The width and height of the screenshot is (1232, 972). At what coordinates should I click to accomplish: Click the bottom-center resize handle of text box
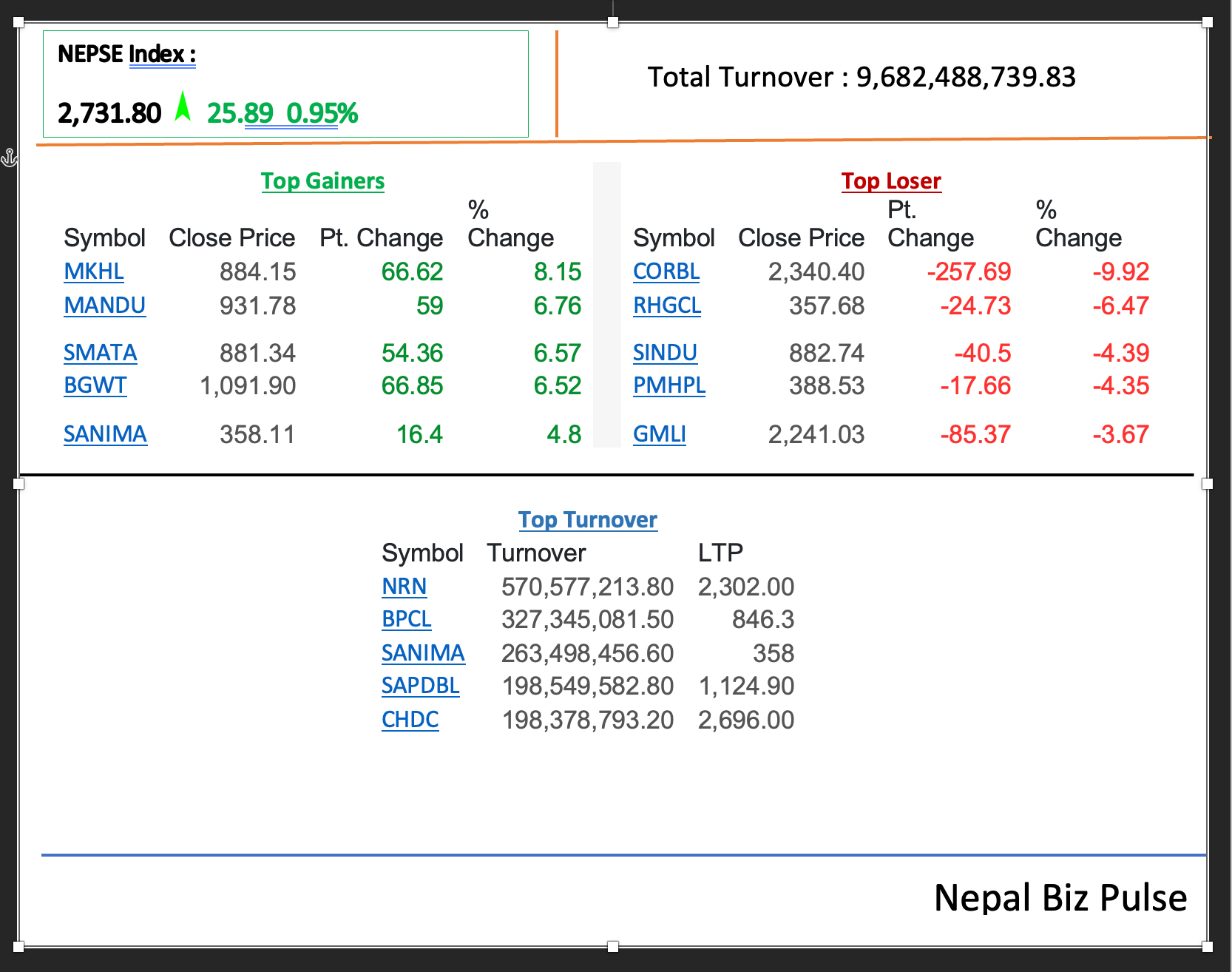coord(612,946)
